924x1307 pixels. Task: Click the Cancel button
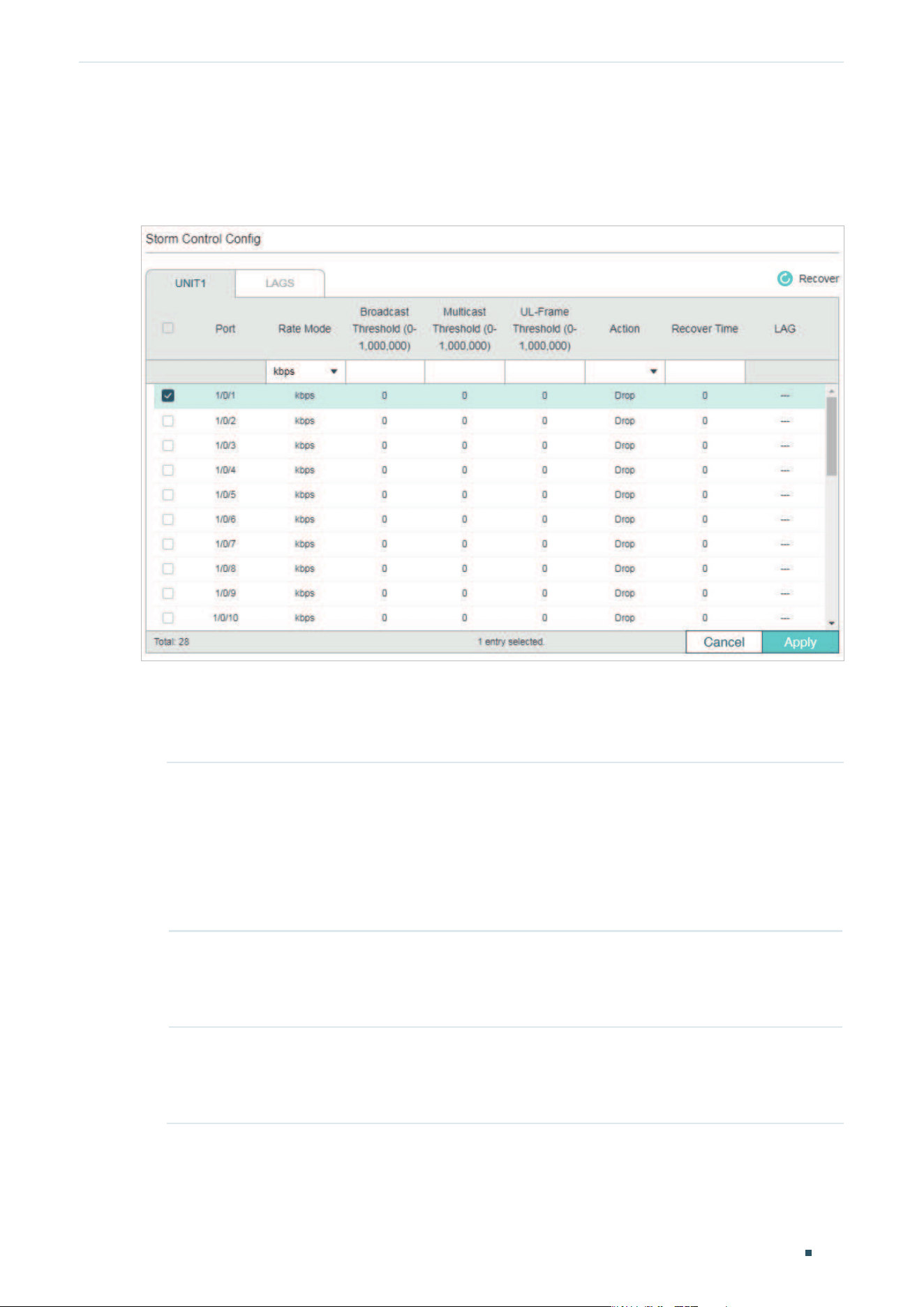pos(724,642)
